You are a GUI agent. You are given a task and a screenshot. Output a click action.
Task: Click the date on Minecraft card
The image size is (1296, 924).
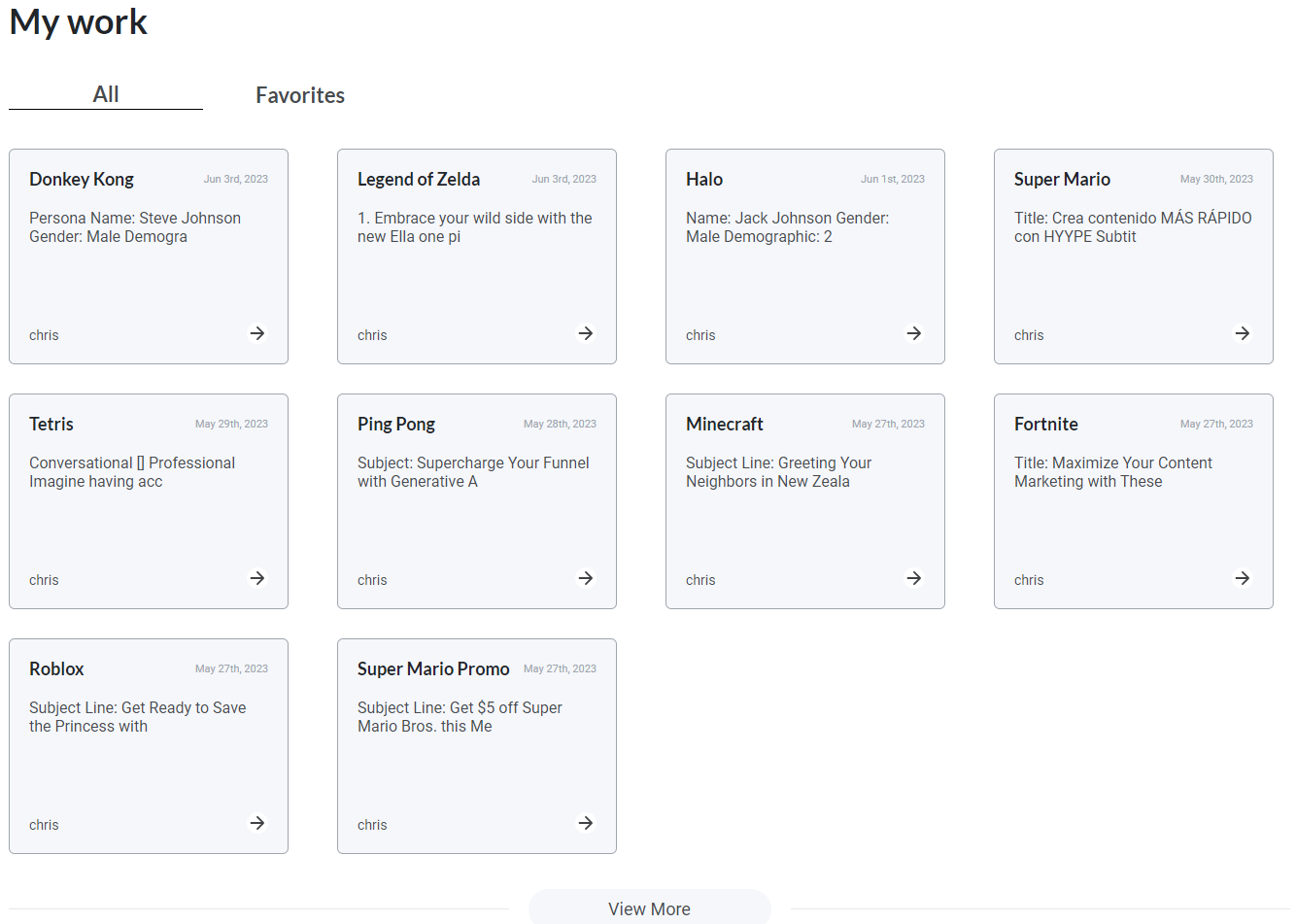click(x=888, y=424)
